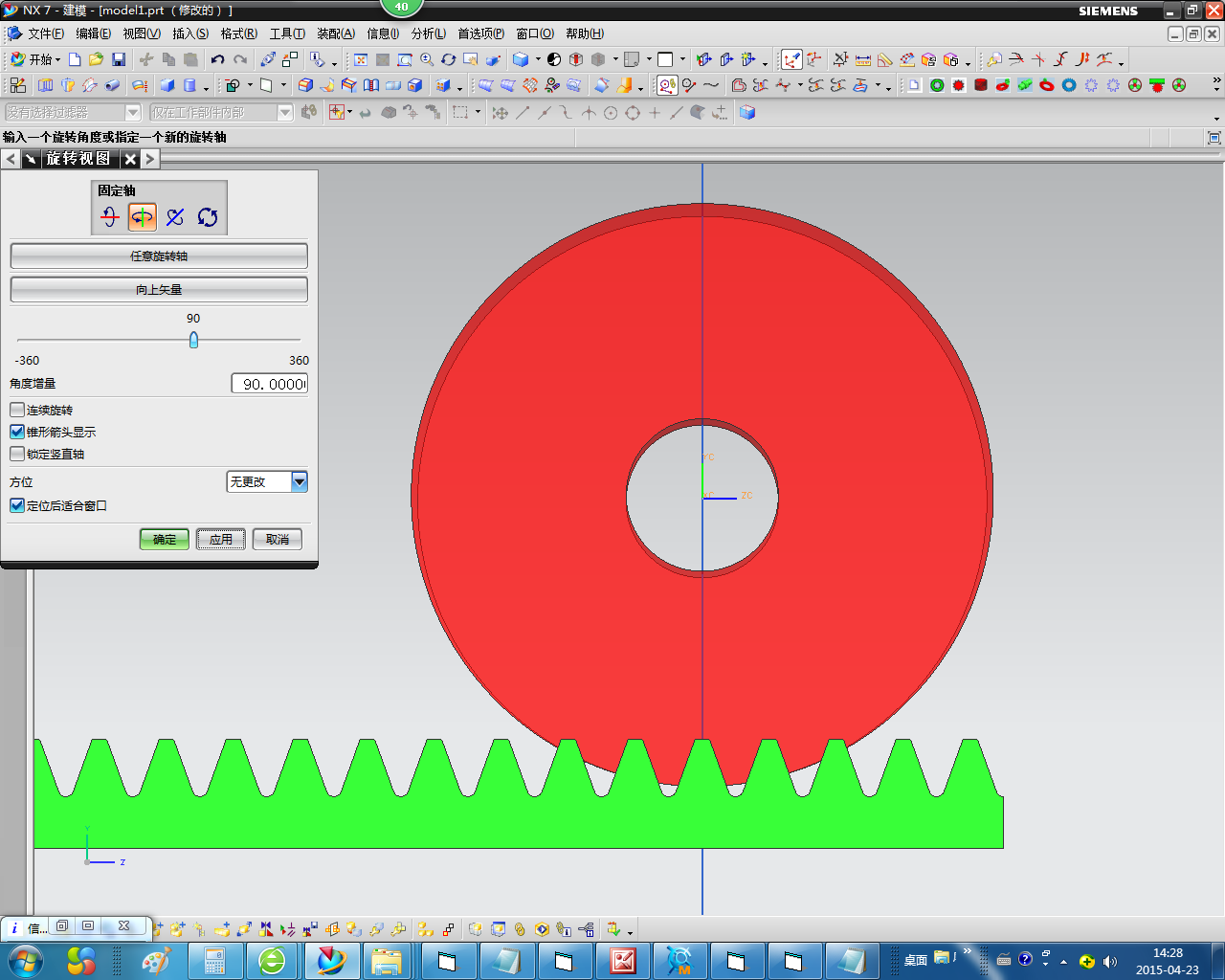This screenshot has height=980, width=1225.
Task: Uncheck the 锥形箭头显示 checkbox
Action: (x=17, y=432)
